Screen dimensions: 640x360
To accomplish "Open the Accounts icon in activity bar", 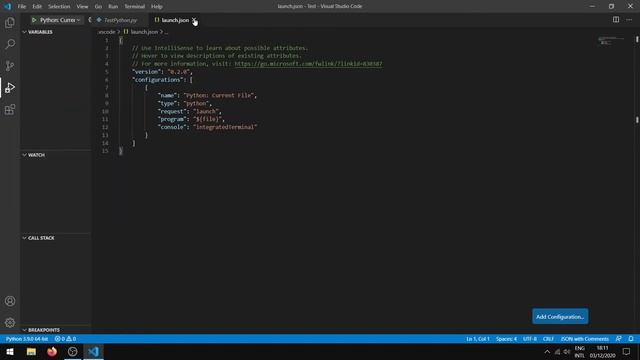I will 10,301.
